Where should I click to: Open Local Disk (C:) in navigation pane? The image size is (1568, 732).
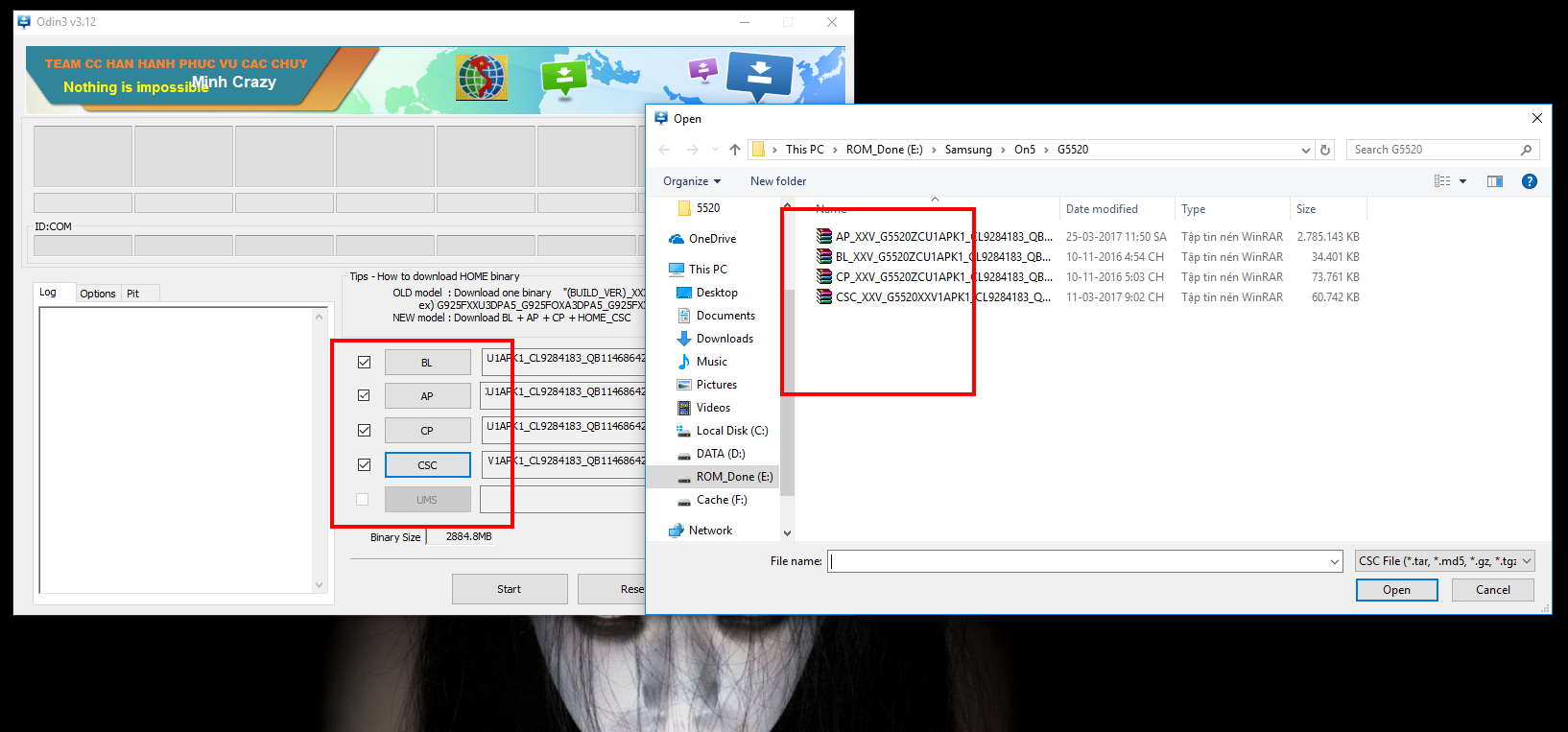click(731, 431)
